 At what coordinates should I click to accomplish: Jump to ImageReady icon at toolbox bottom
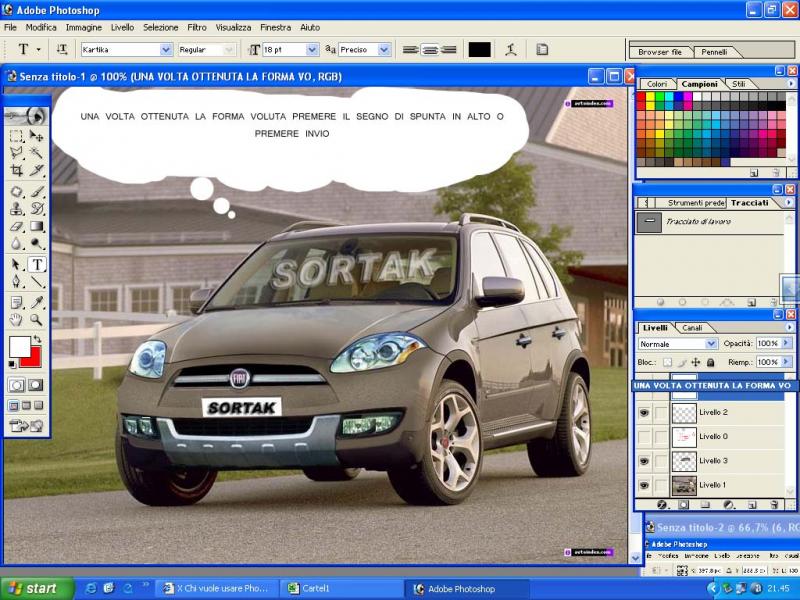tap(26, 426)
